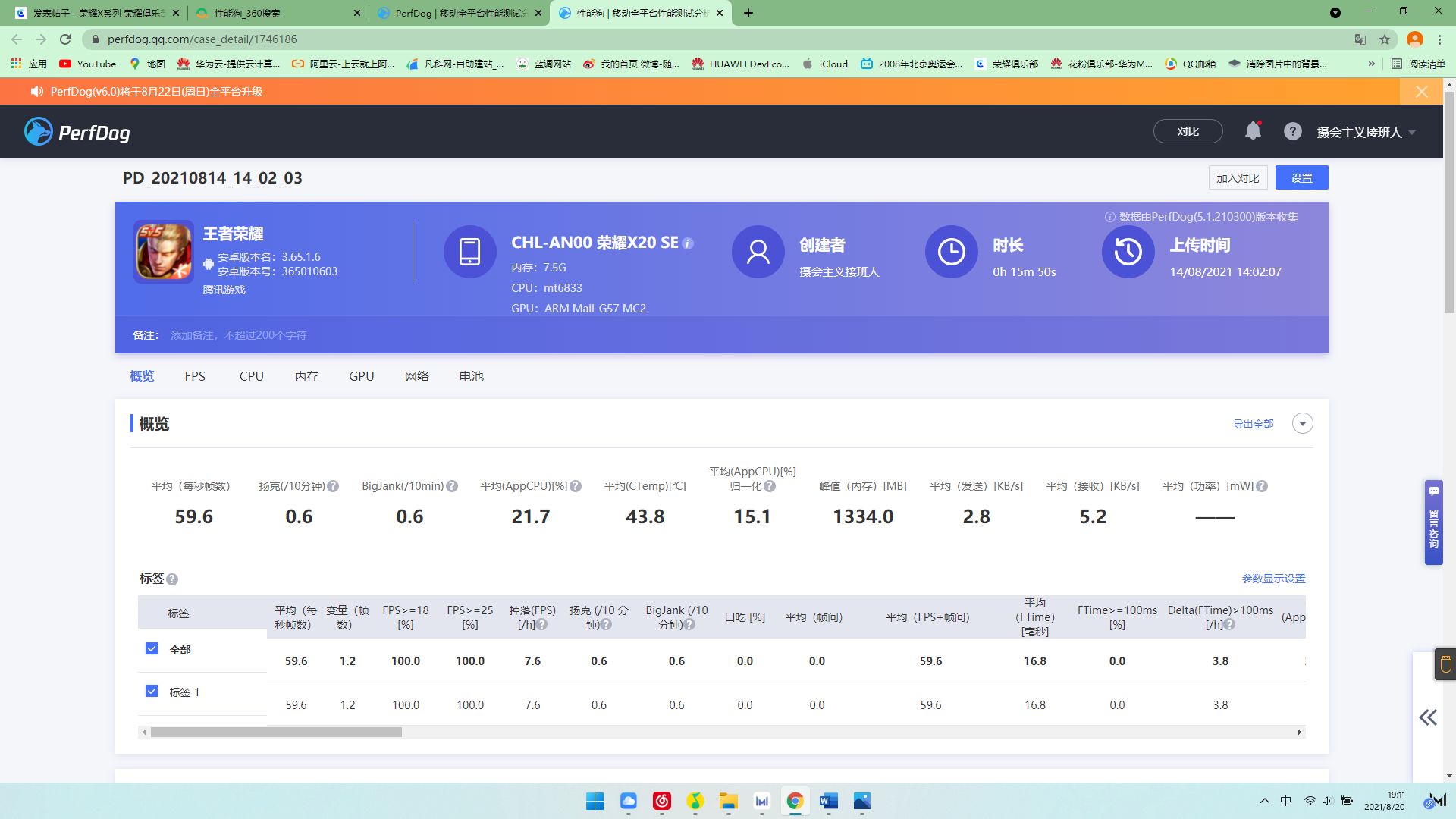The image size is (1456, 819).
Task: Open Chrome profile avatar
Action: pyautogui.click(x=1414, y=39)
